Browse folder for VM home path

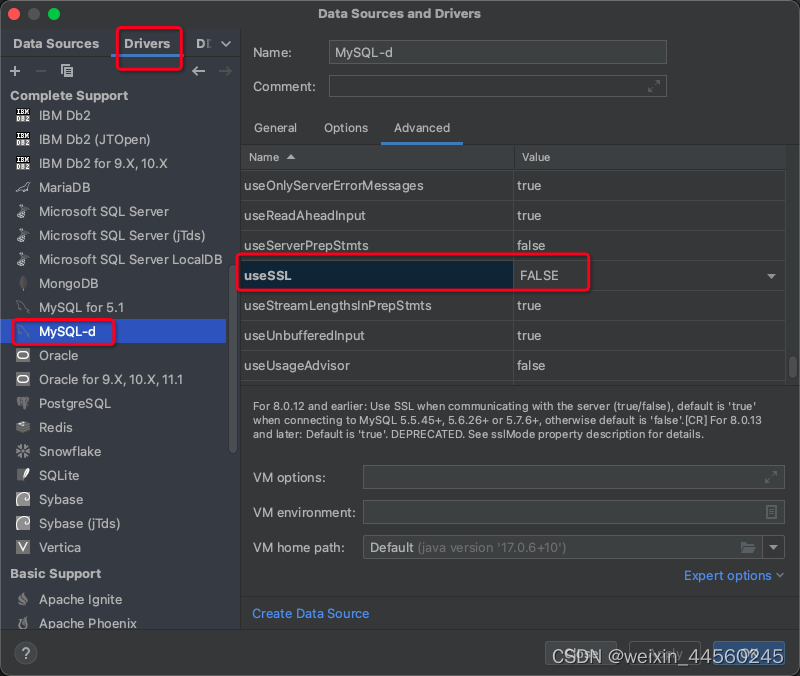[748, 547]
